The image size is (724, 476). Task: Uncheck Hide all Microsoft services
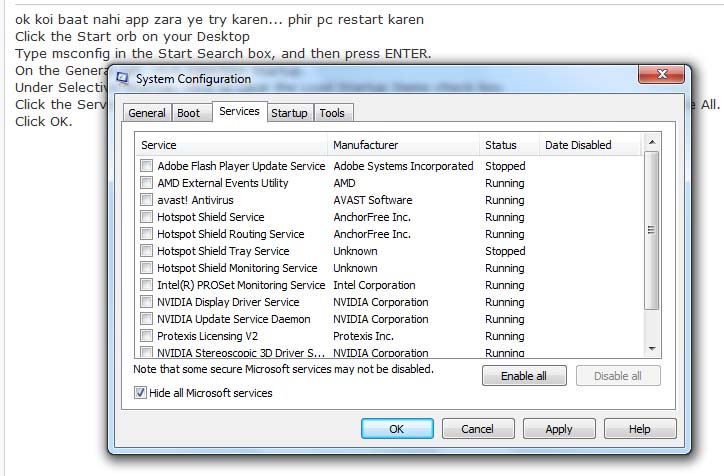pos(140,393)
